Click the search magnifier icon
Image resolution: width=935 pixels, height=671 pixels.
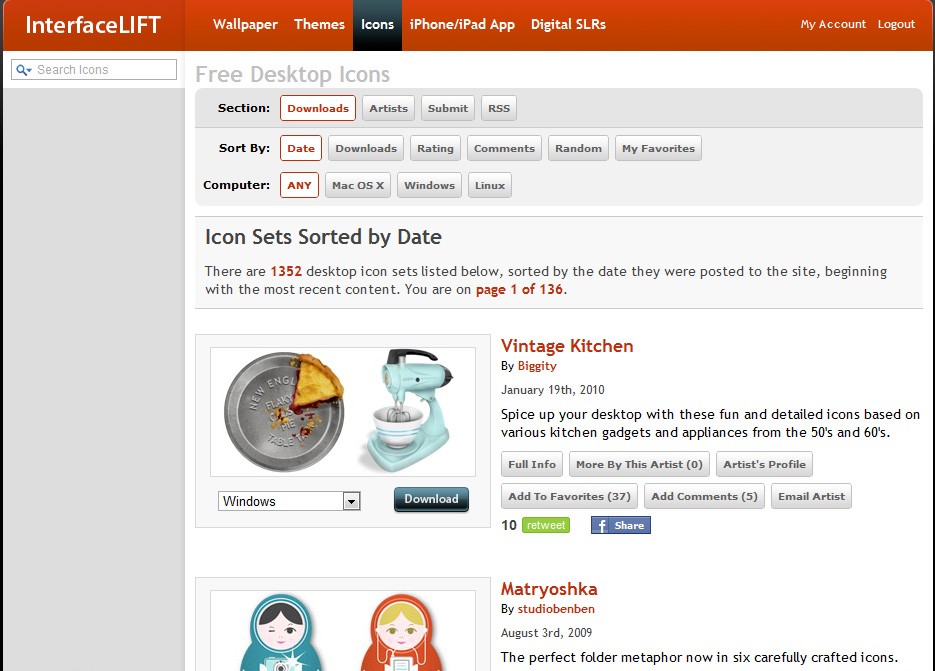coord(22,70)
